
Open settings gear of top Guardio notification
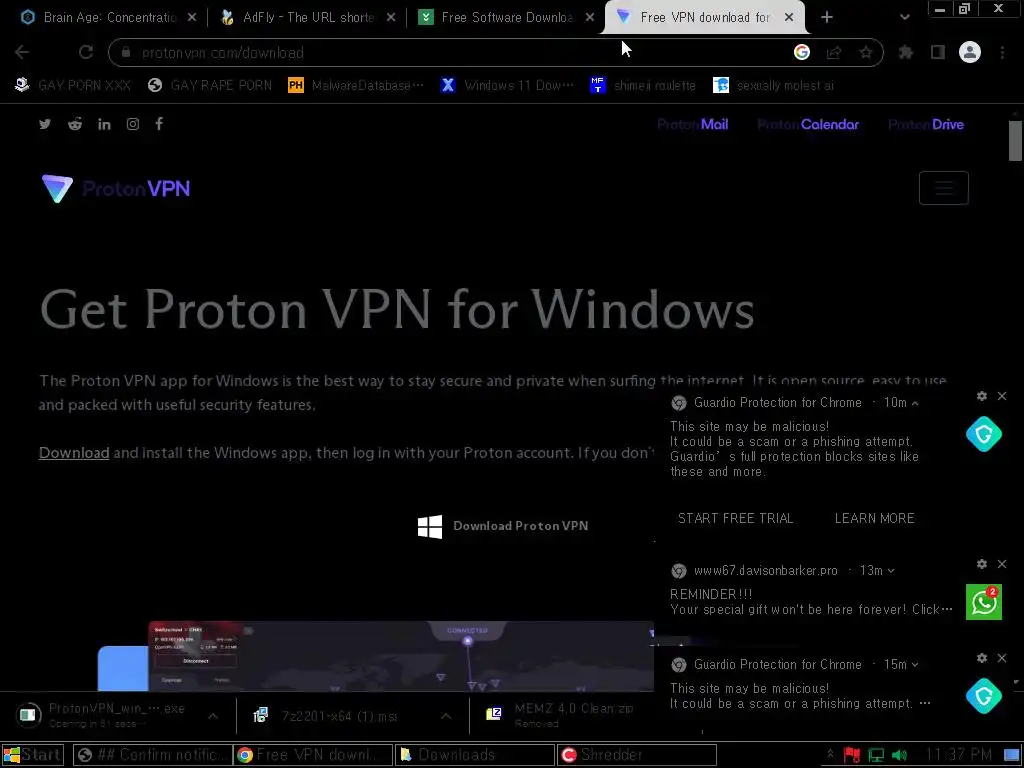click(x=982, y=396)
